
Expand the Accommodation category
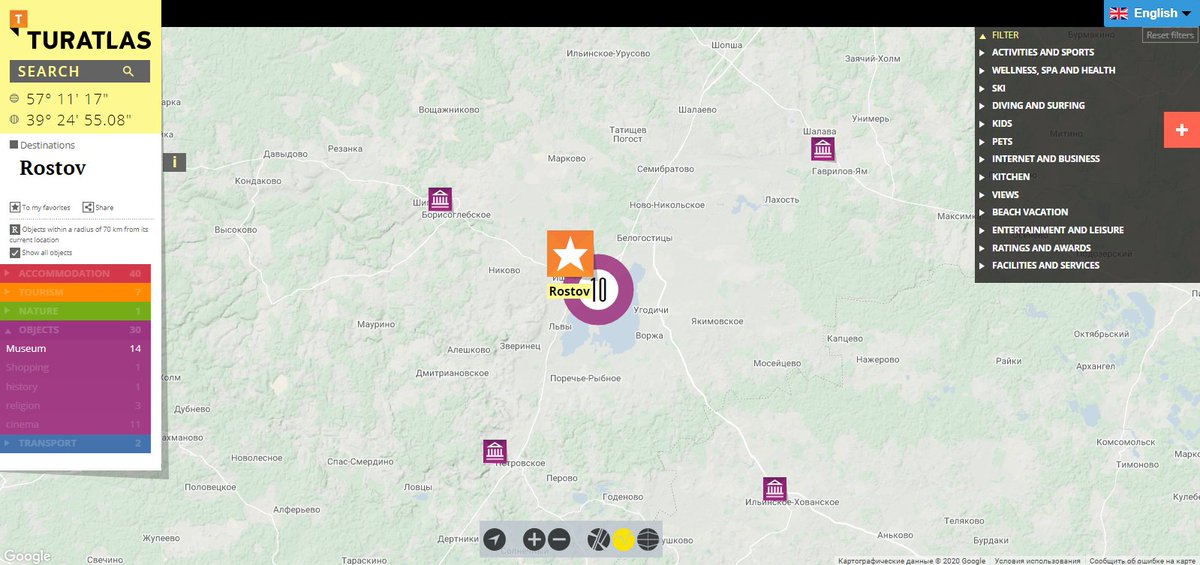(x=76, y=274)
